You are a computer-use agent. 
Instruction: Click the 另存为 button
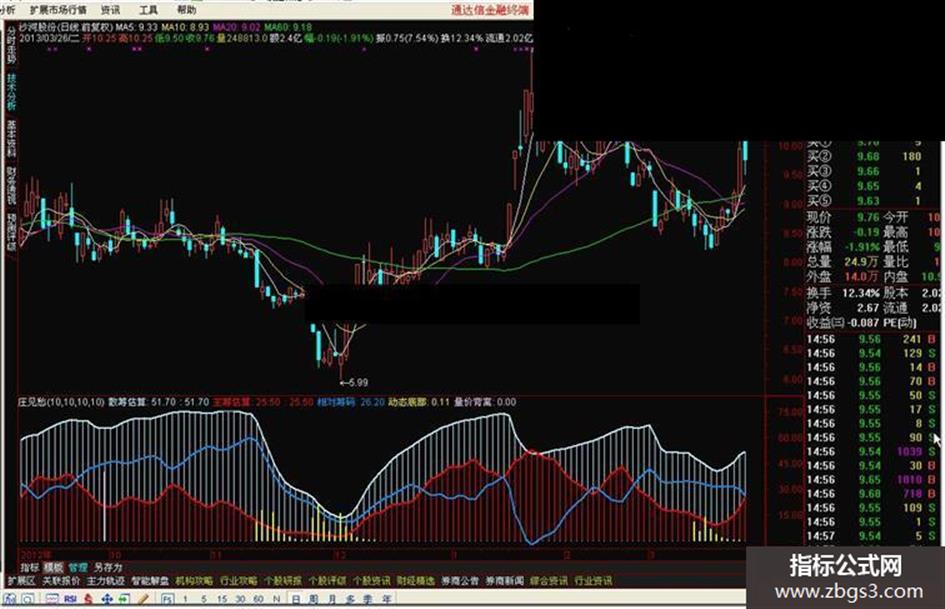tap(108, 567)
